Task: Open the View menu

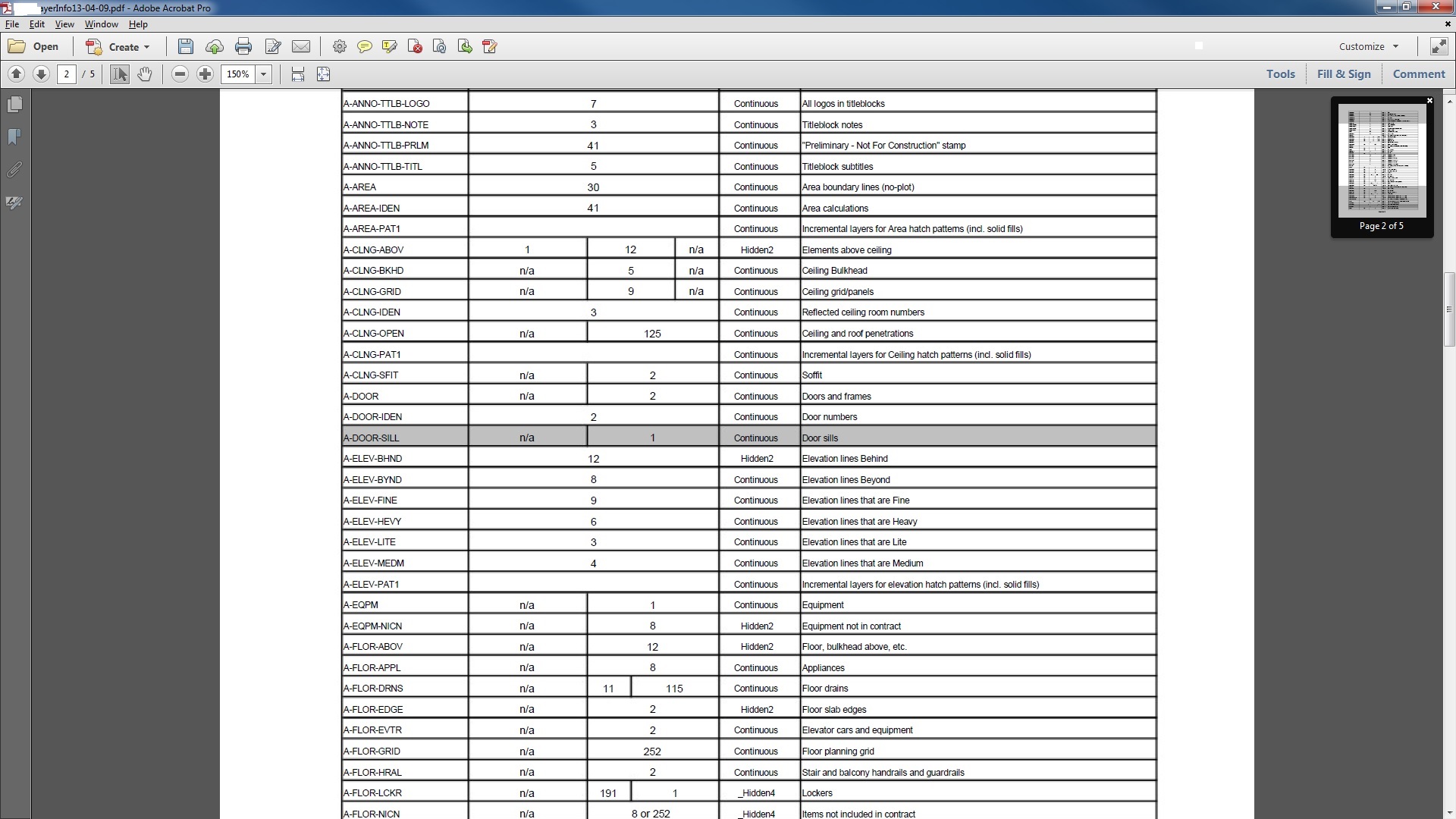Action: [x=64, y=24]
